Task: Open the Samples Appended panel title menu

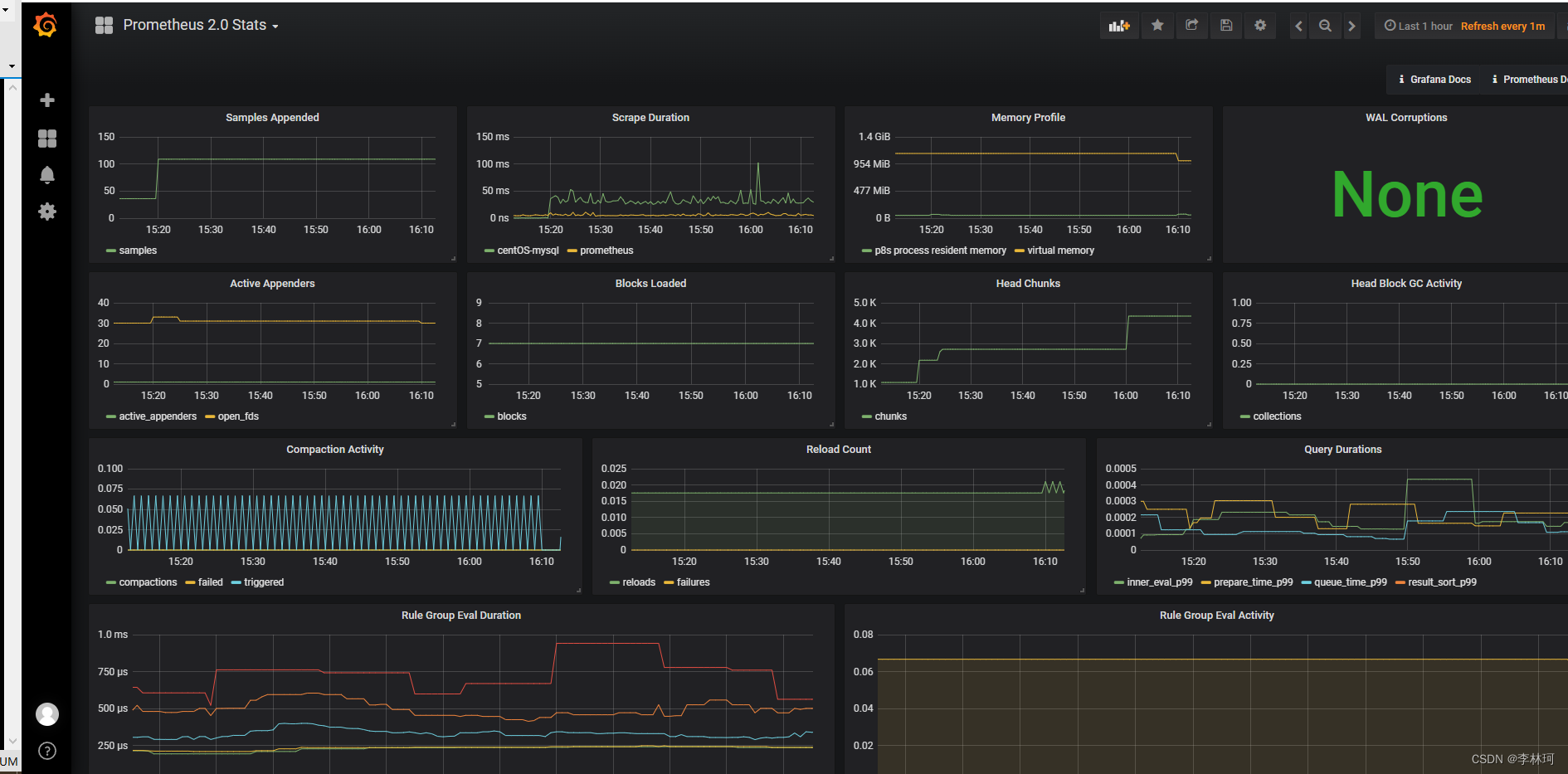Action: [x=272, y=118]
